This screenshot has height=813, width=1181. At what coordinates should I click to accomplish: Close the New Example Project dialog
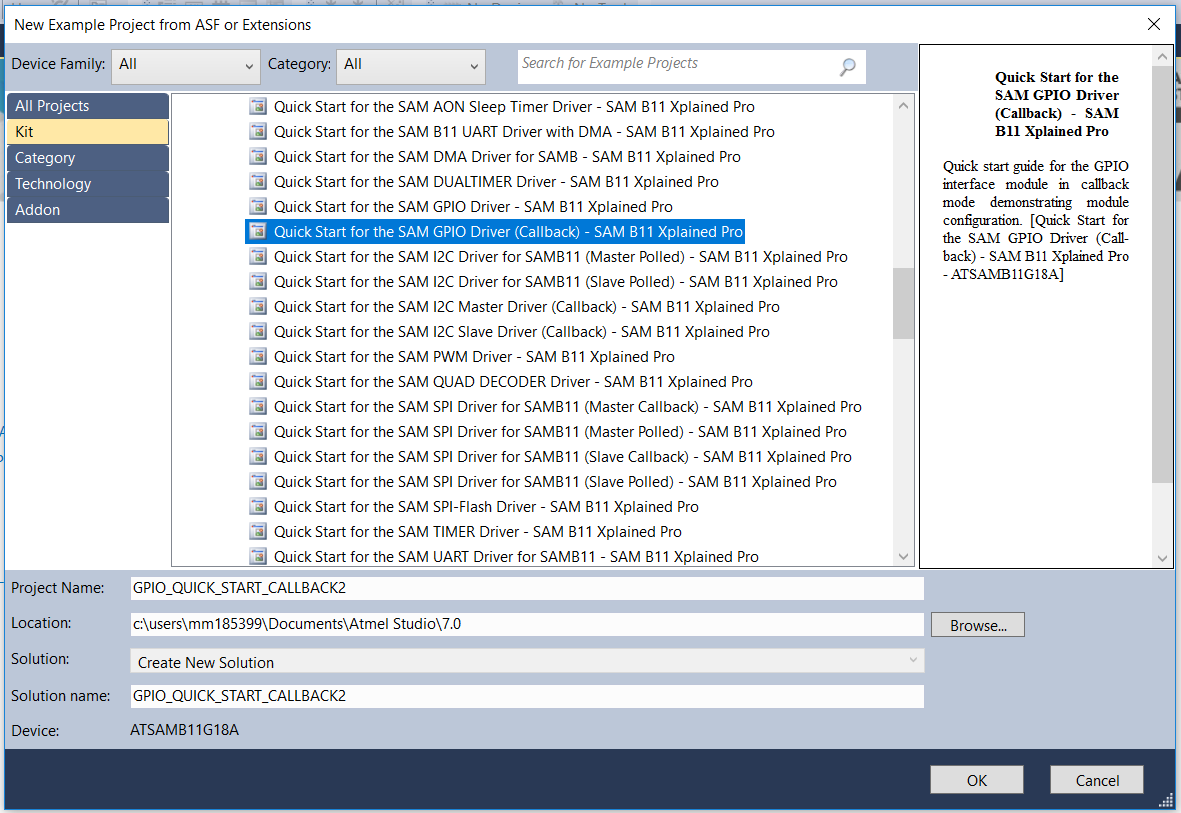pyautogui.click(x=1153, y=24)
